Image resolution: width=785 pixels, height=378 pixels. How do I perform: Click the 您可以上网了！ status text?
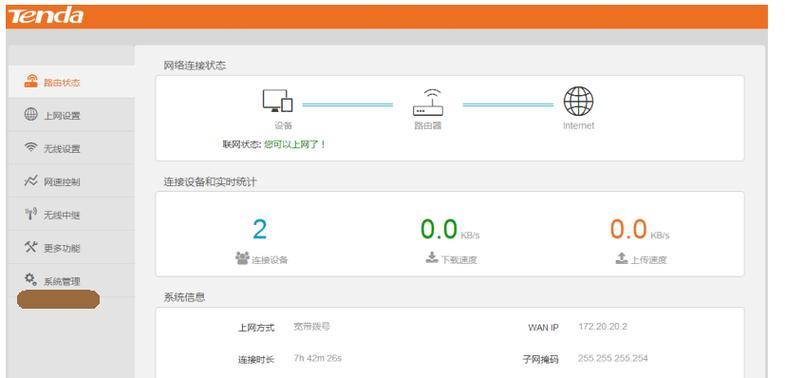pyautogui.click(x=295, y=144)
